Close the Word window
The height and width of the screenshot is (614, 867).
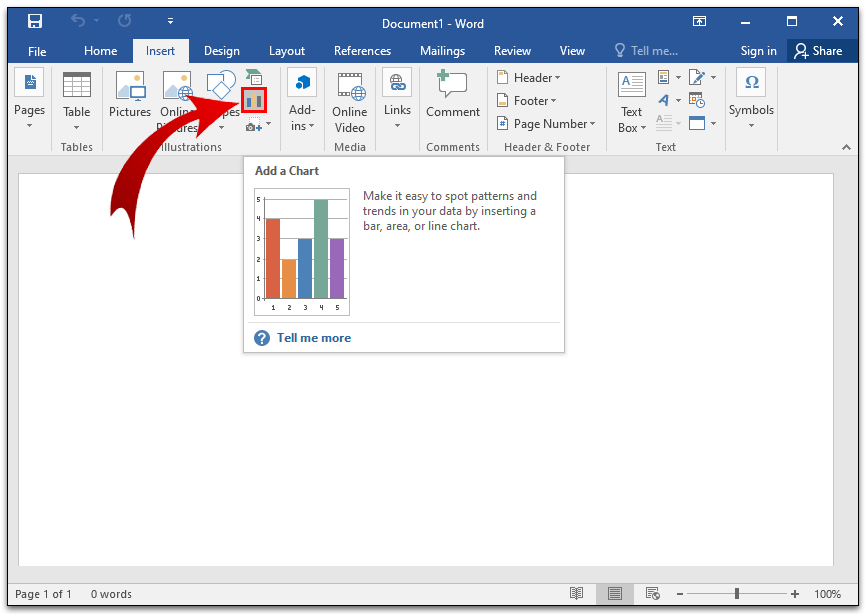tap(838, 22)
